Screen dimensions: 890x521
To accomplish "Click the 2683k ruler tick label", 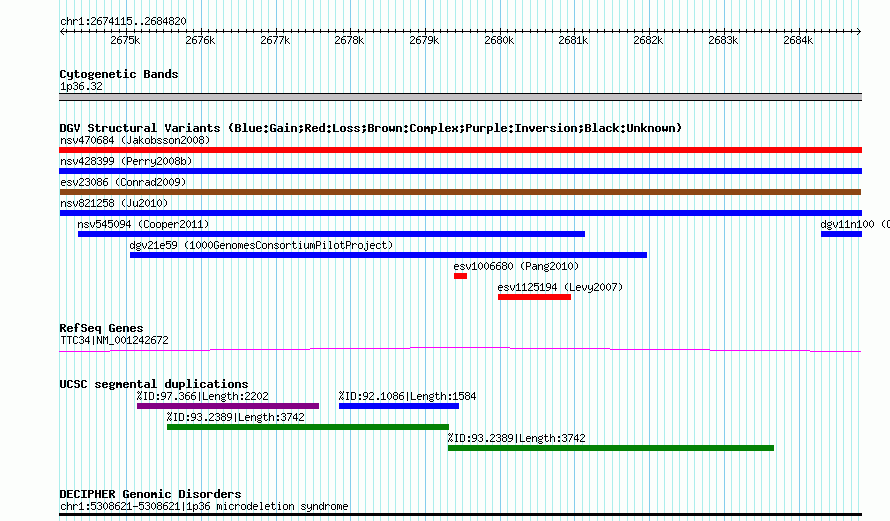I will pos(723,40).
